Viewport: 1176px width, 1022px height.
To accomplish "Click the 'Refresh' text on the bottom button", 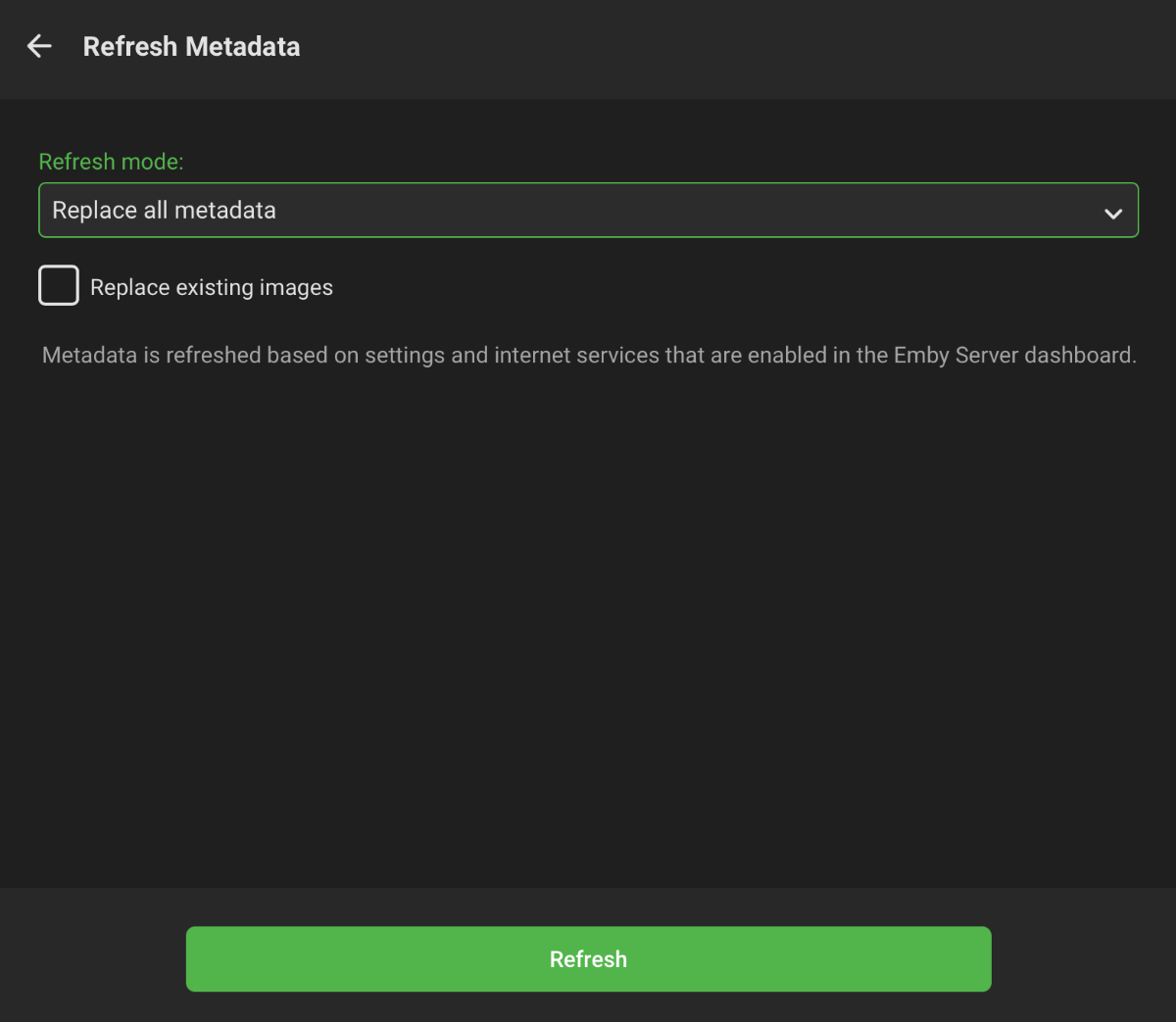I will (x=588, y=959).
